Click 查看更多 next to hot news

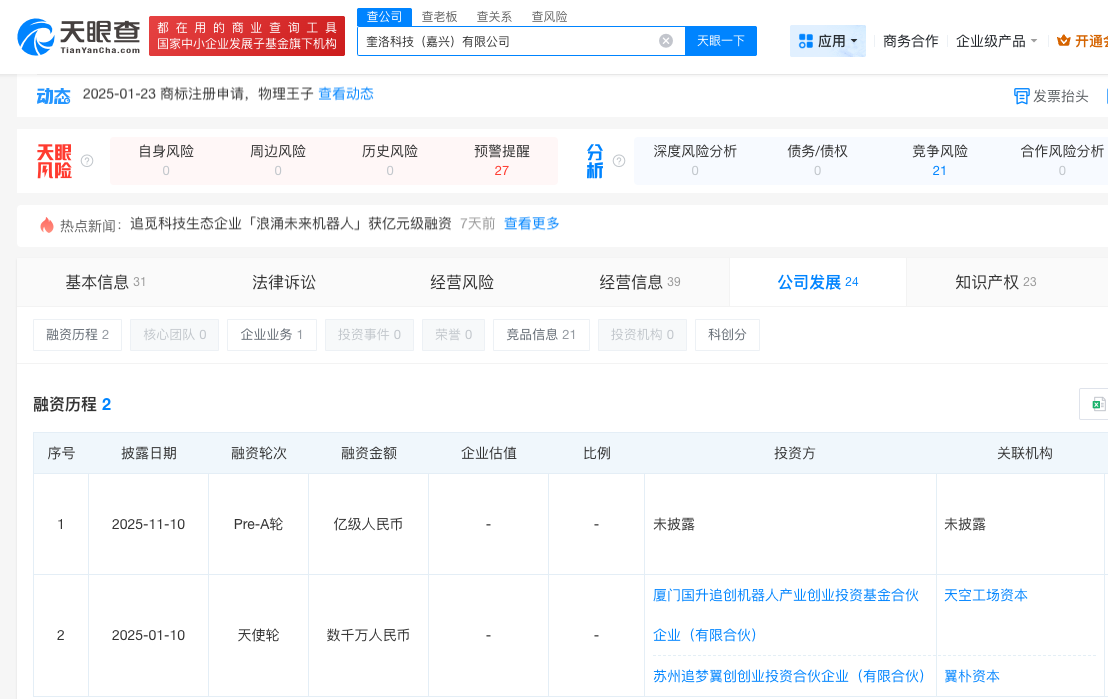coord(531,223)
